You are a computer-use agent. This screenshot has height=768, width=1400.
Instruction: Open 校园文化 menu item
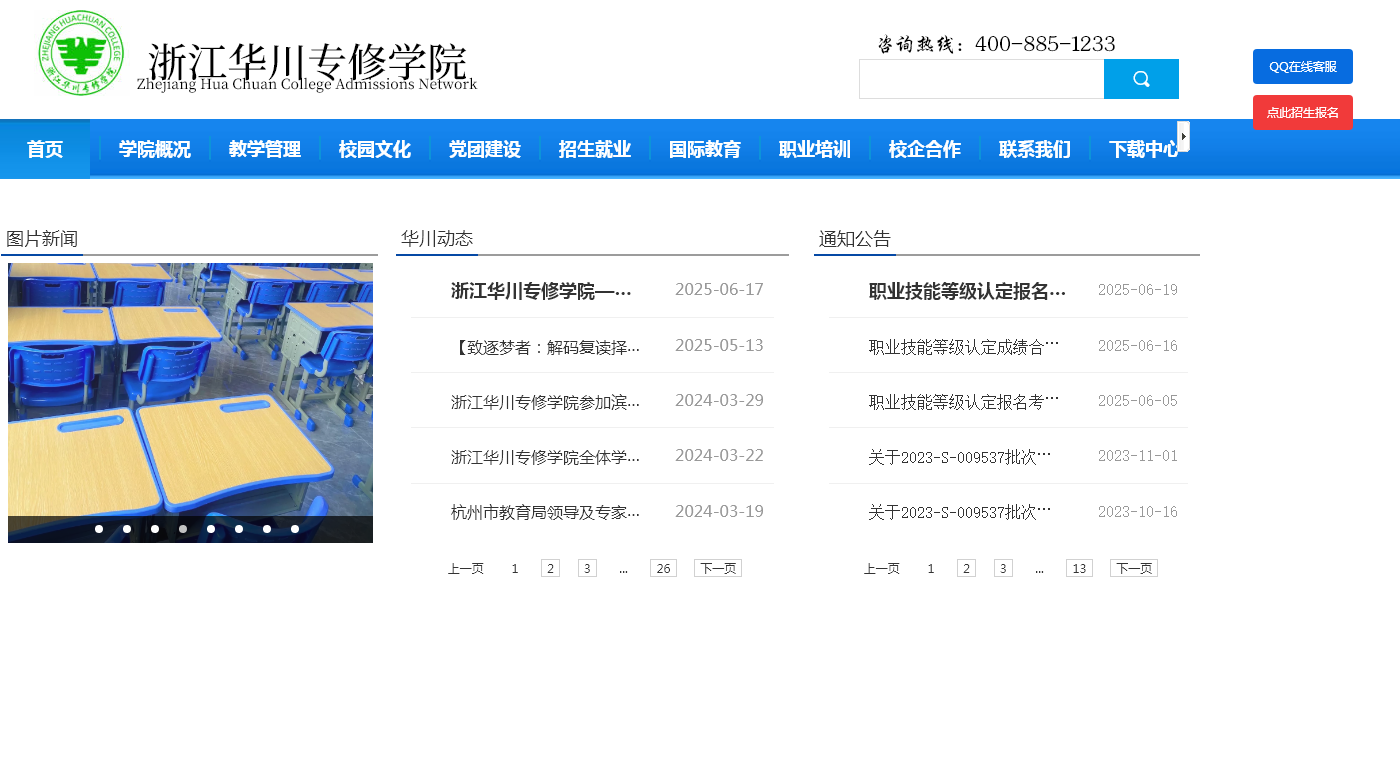[x=375, y=149]
